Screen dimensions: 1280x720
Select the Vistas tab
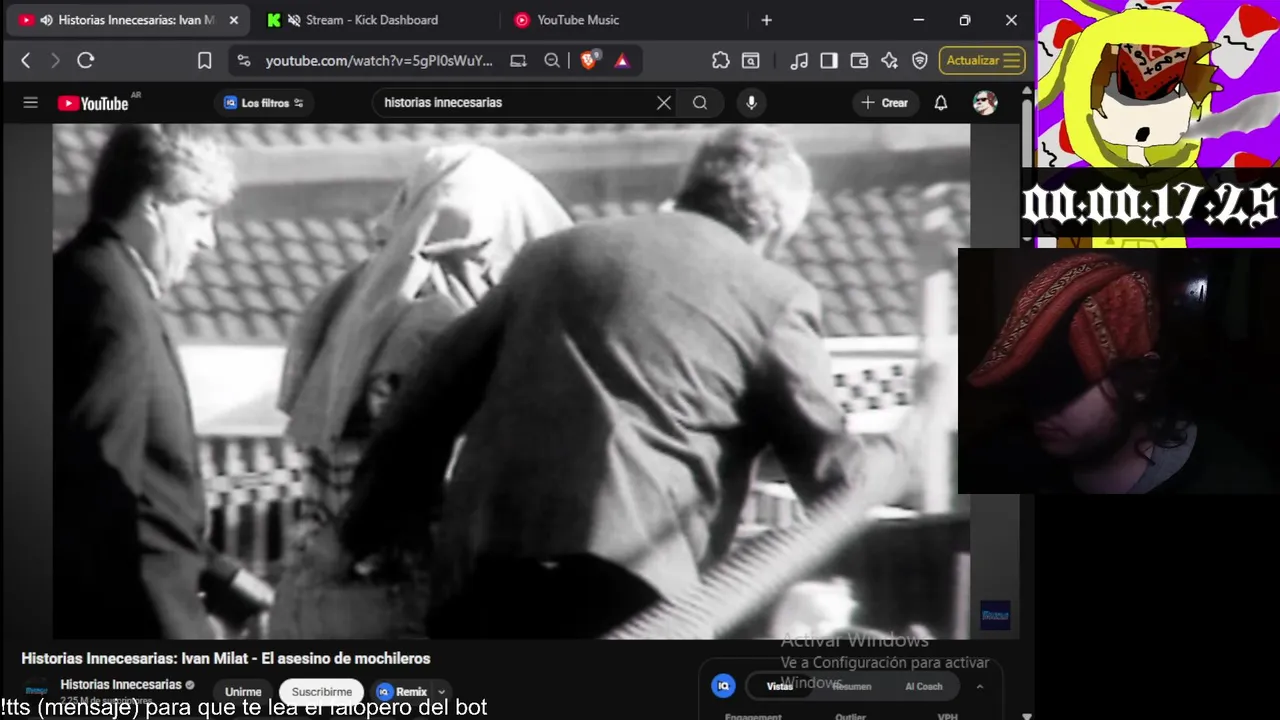(x=780, y=686)
